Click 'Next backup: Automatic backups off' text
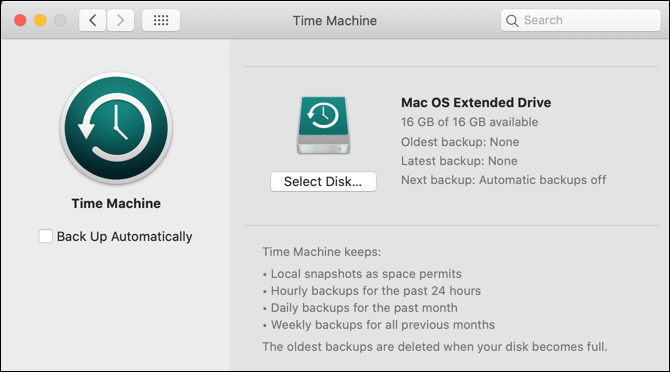Viewport: 670px width, 372px height. click(503, 180)
